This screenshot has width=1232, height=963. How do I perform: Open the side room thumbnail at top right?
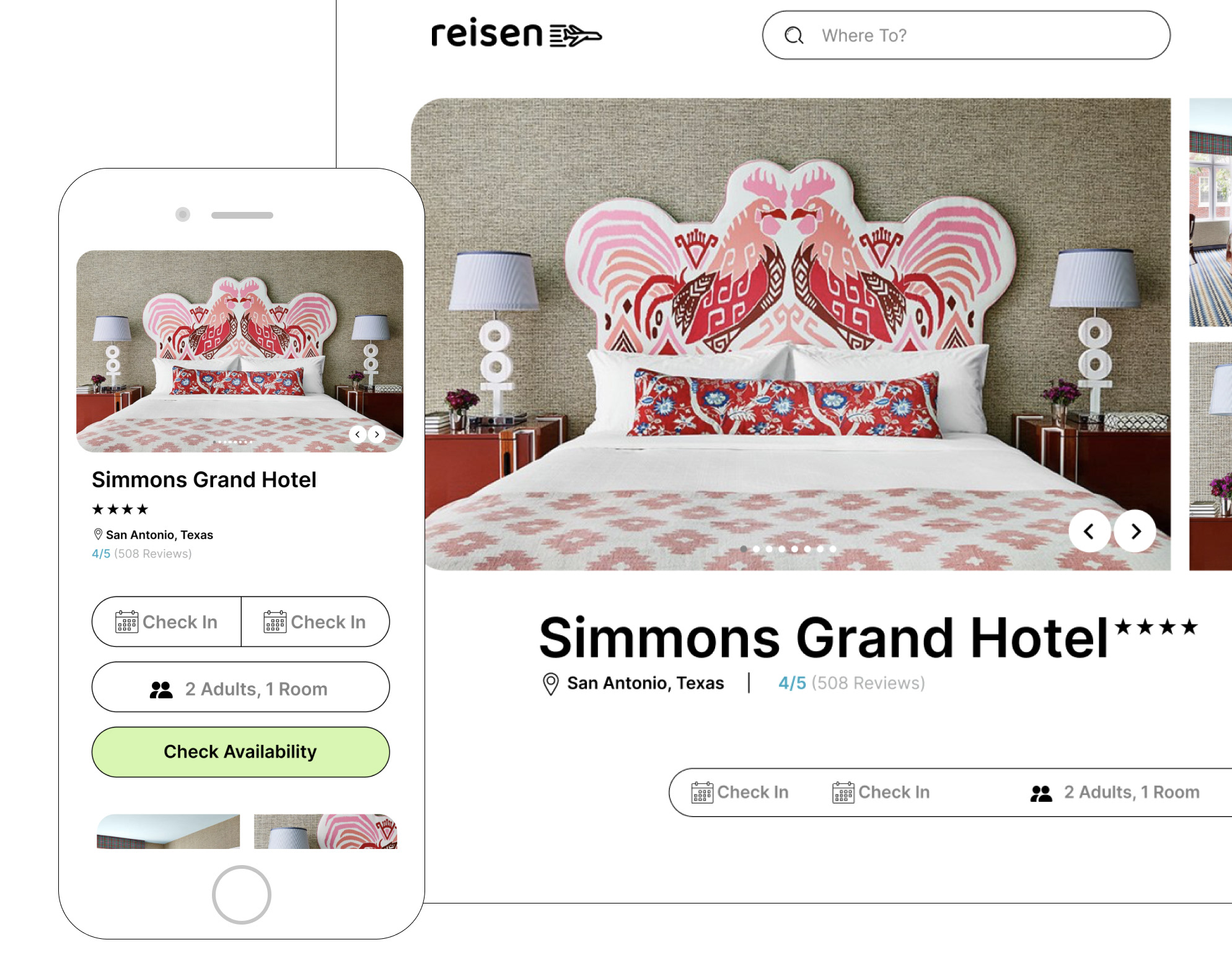pyautogui.click(x=1210, y=212)
